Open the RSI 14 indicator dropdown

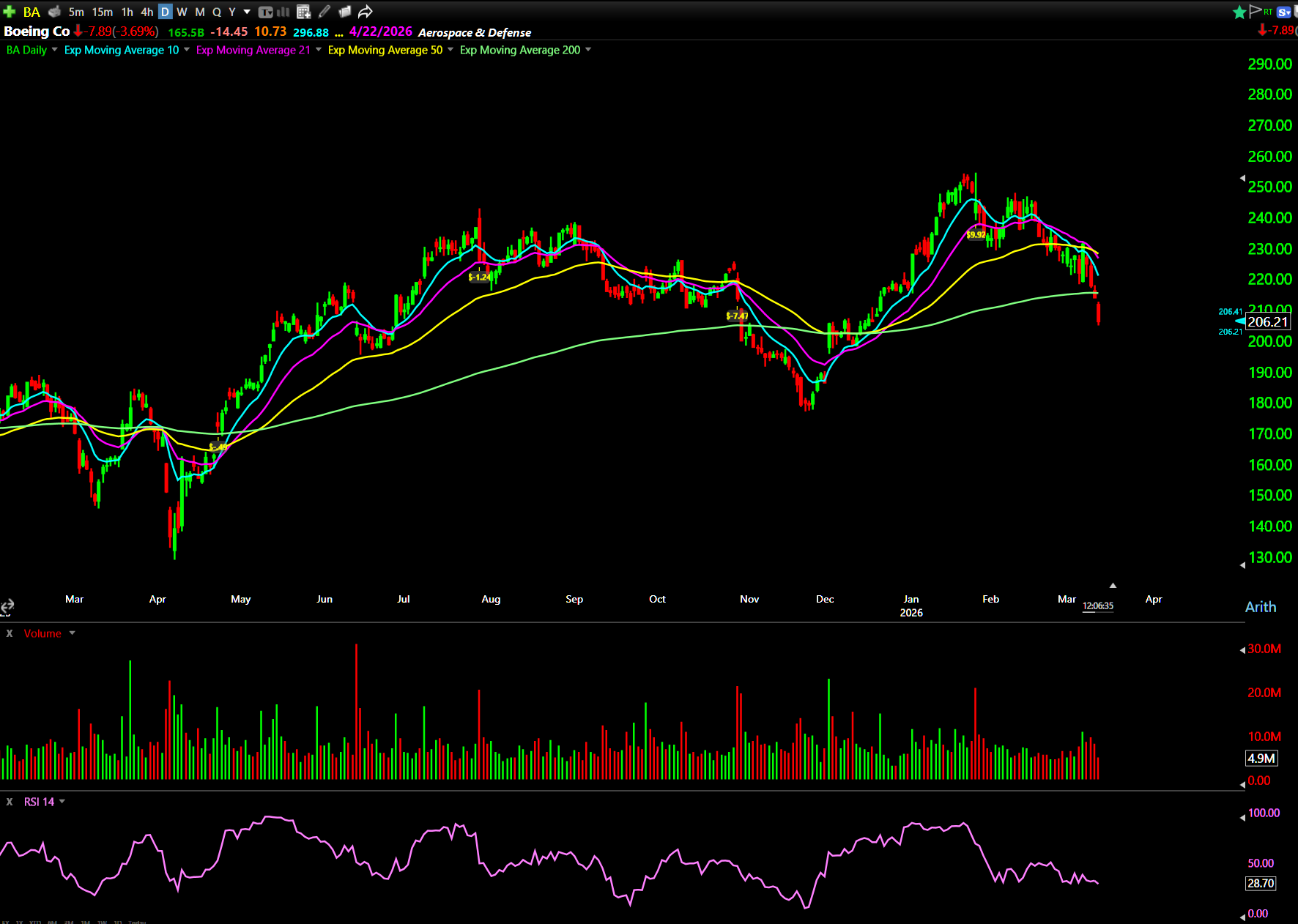[x=62, y=802]
